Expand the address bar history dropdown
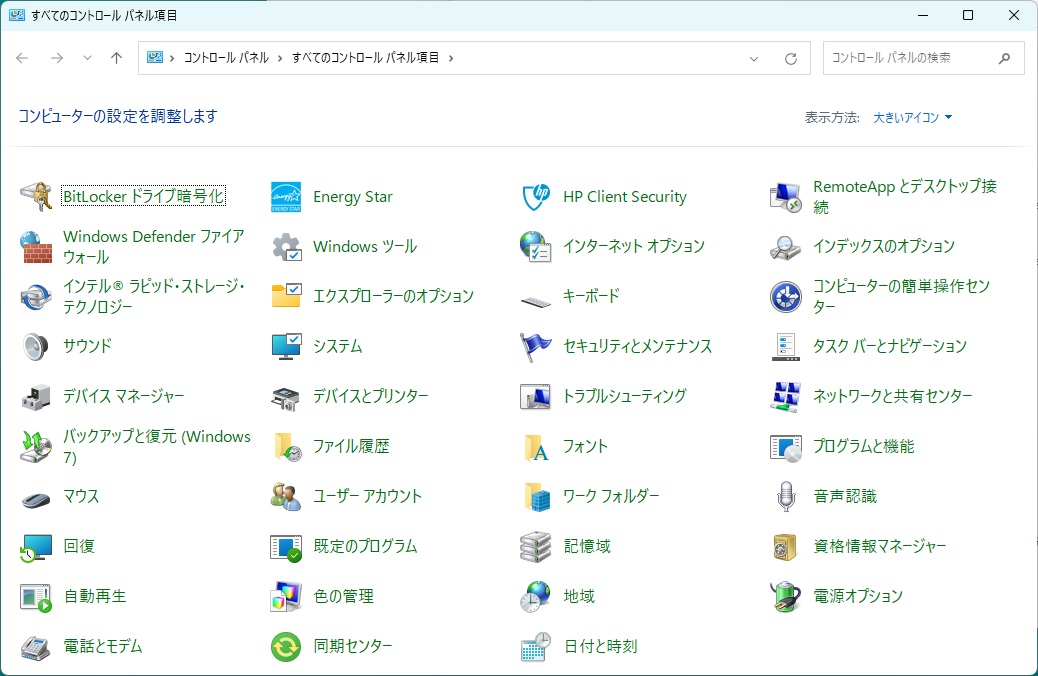This screenshot has width=1038, height=676. [753, 58]
